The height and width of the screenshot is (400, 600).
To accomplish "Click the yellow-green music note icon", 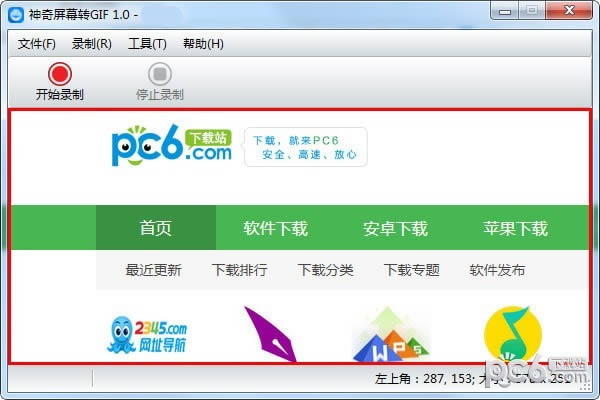I will (513, 333).
